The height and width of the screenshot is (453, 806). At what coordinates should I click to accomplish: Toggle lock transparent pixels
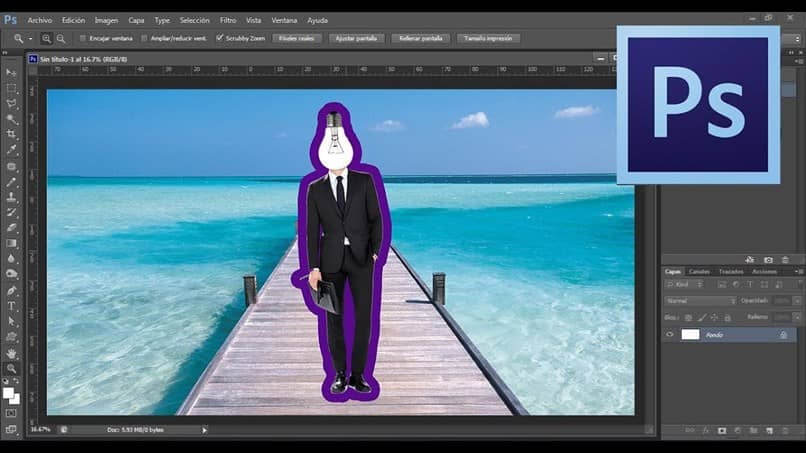688,318
